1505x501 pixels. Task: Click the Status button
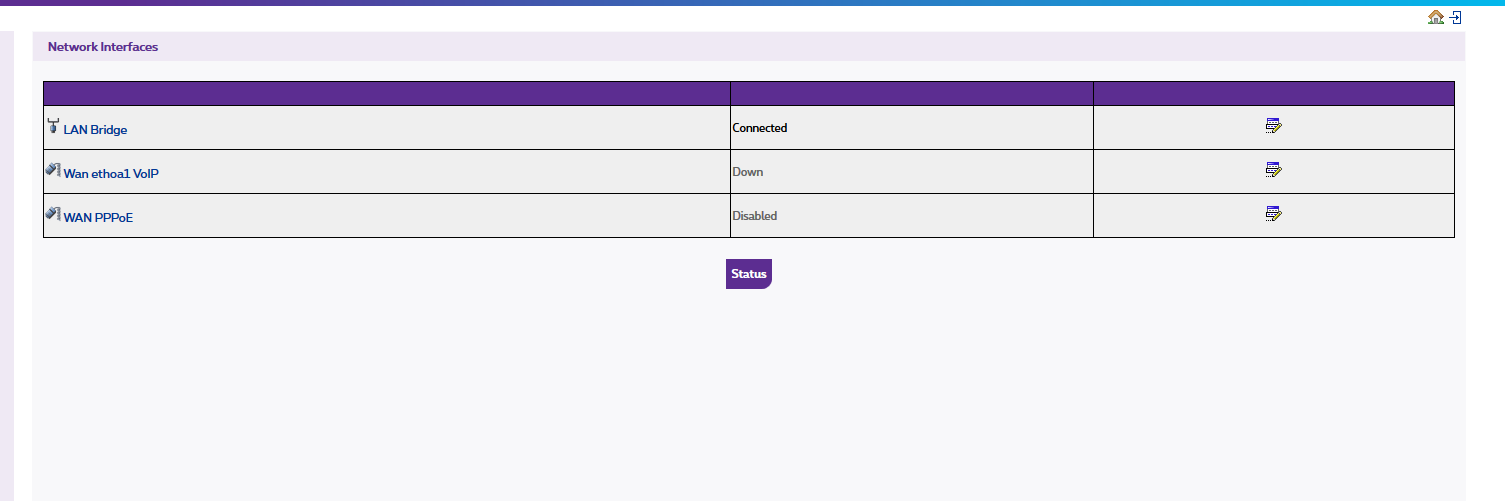tap(749, 274)
